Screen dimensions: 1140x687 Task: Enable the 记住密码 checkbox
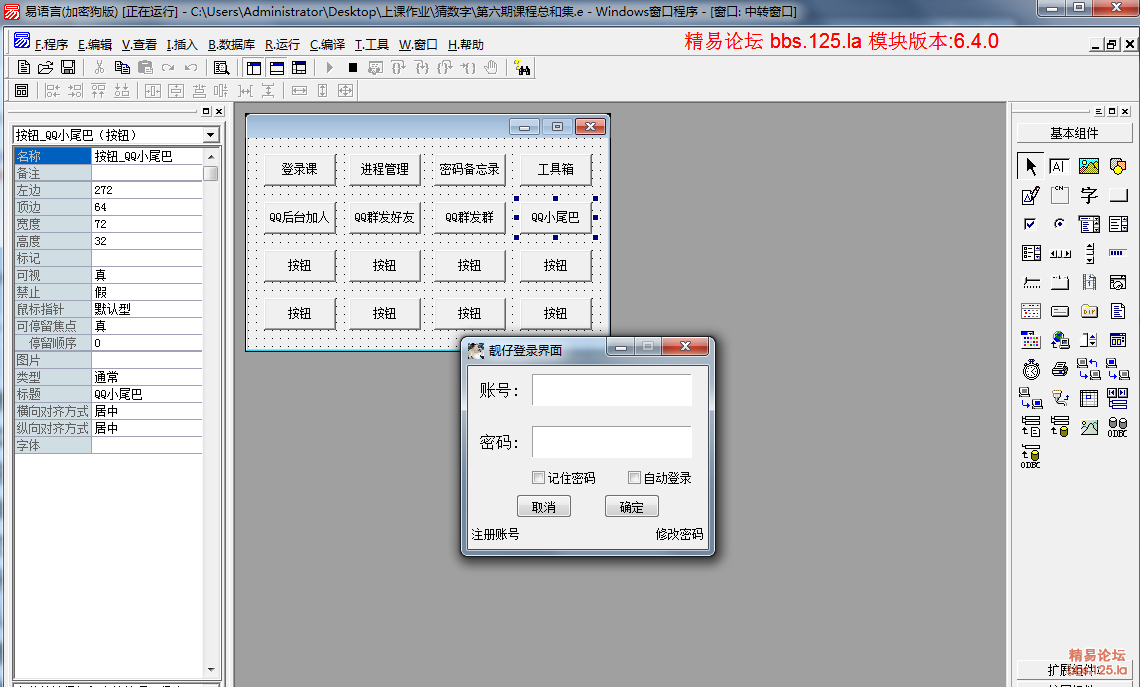tap(539, 478)
